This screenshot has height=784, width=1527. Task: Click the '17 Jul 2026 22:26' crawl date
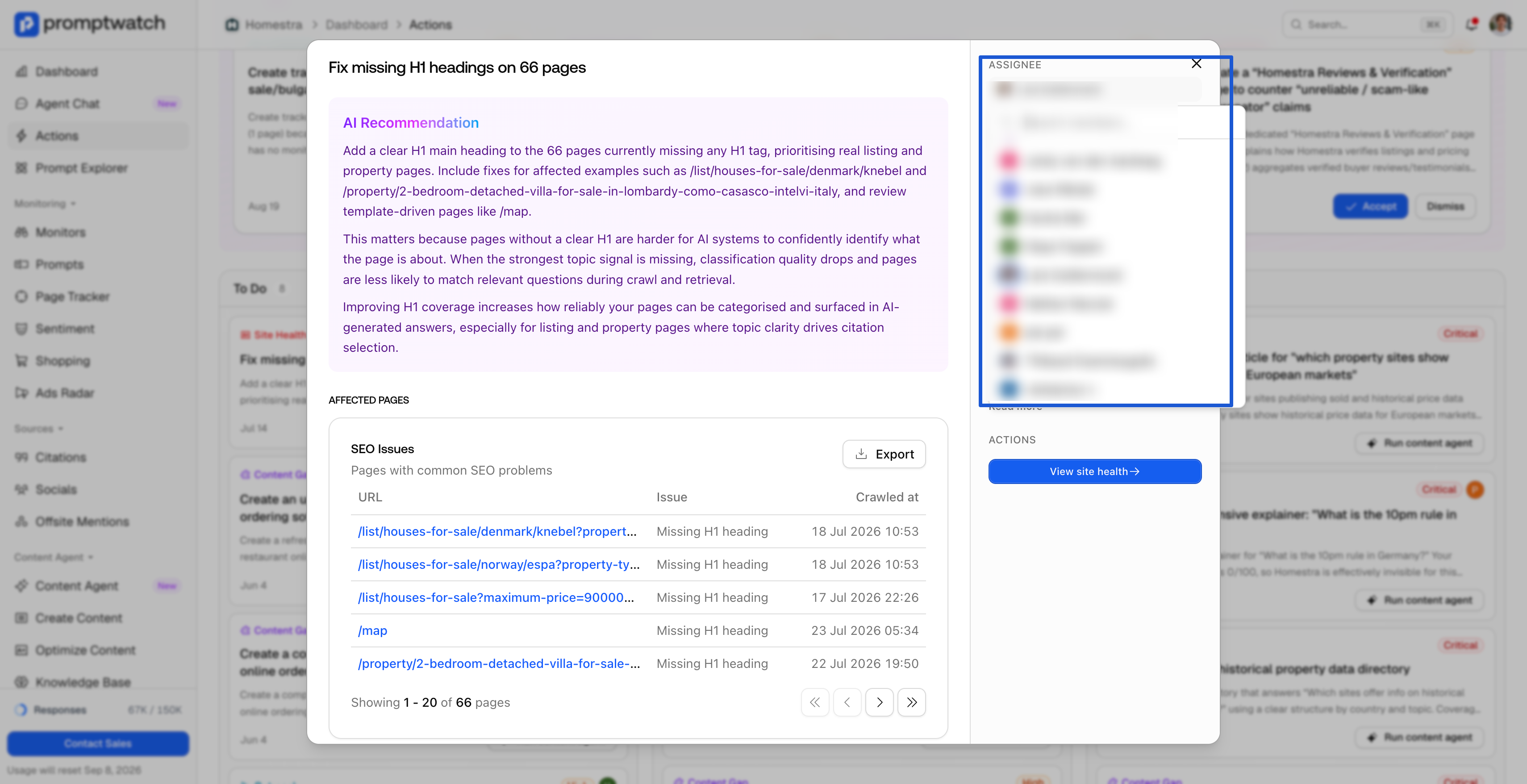tap(865, 597)
